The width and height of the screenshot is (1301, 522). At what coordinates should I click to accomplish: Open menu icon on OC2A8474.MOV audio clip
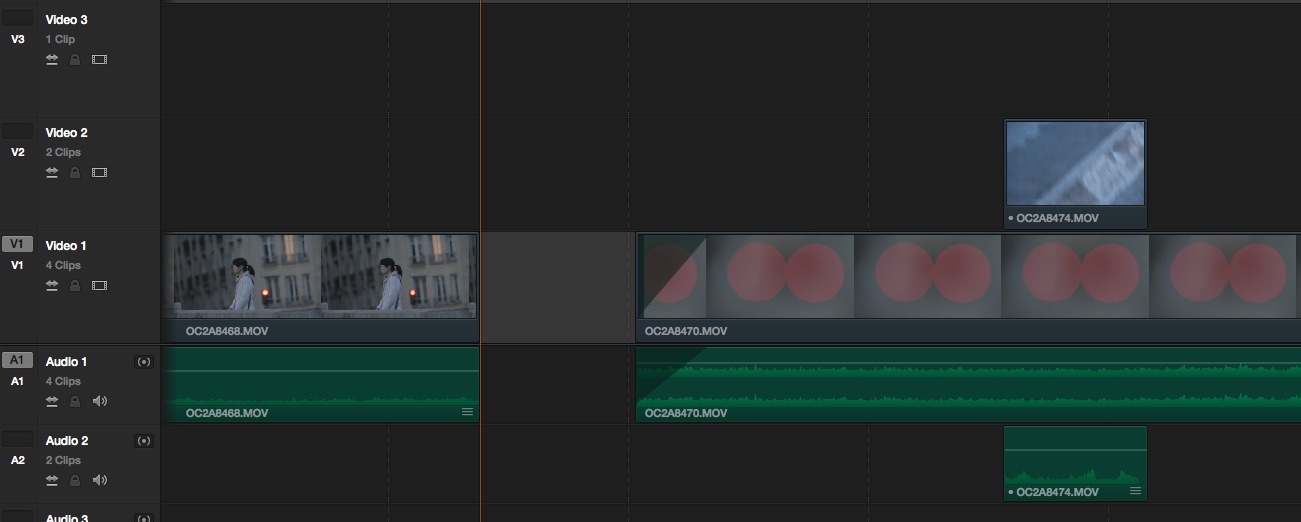point(1135,491)
